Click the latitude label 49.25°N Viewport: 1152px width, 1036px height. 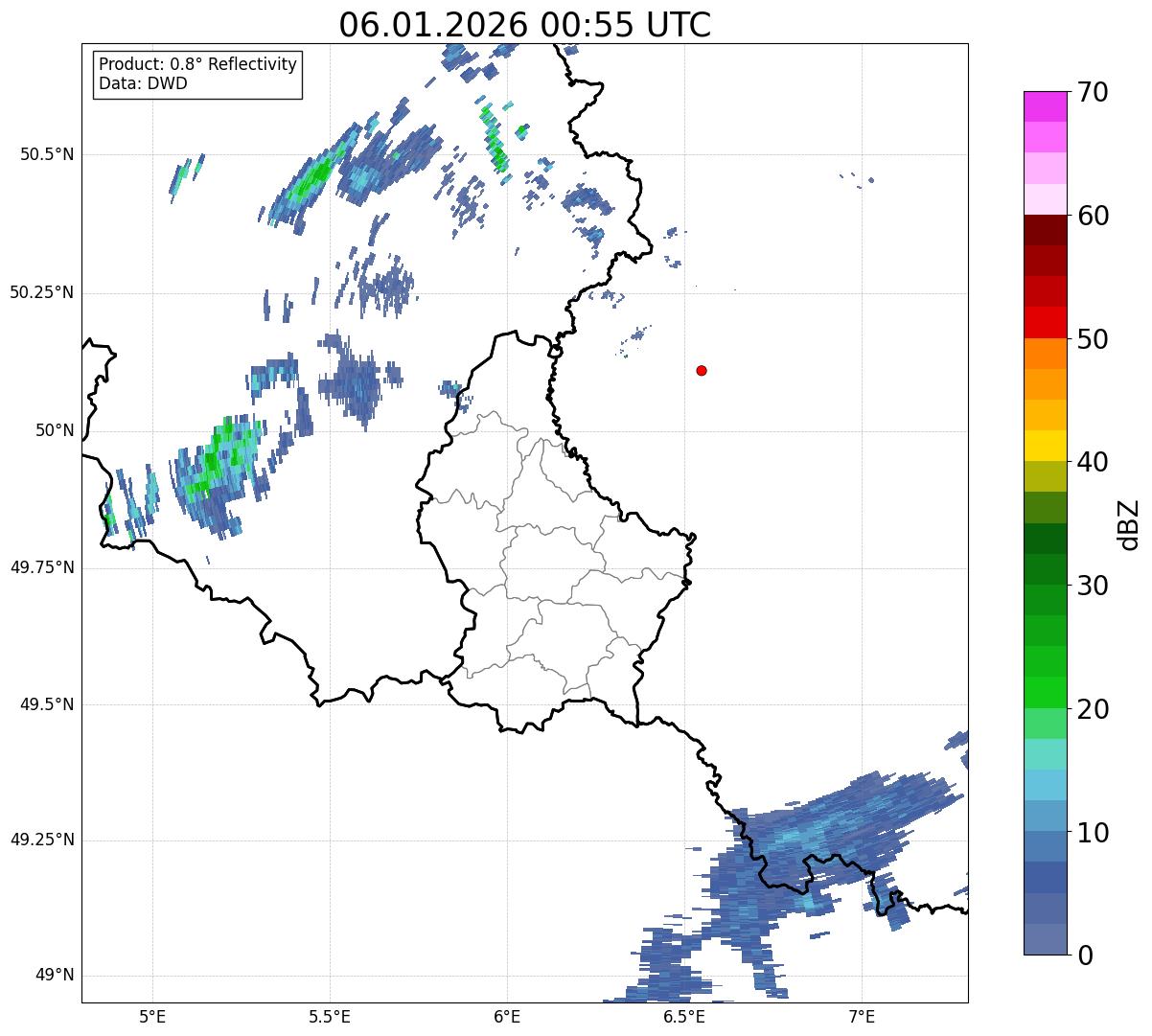41,840
